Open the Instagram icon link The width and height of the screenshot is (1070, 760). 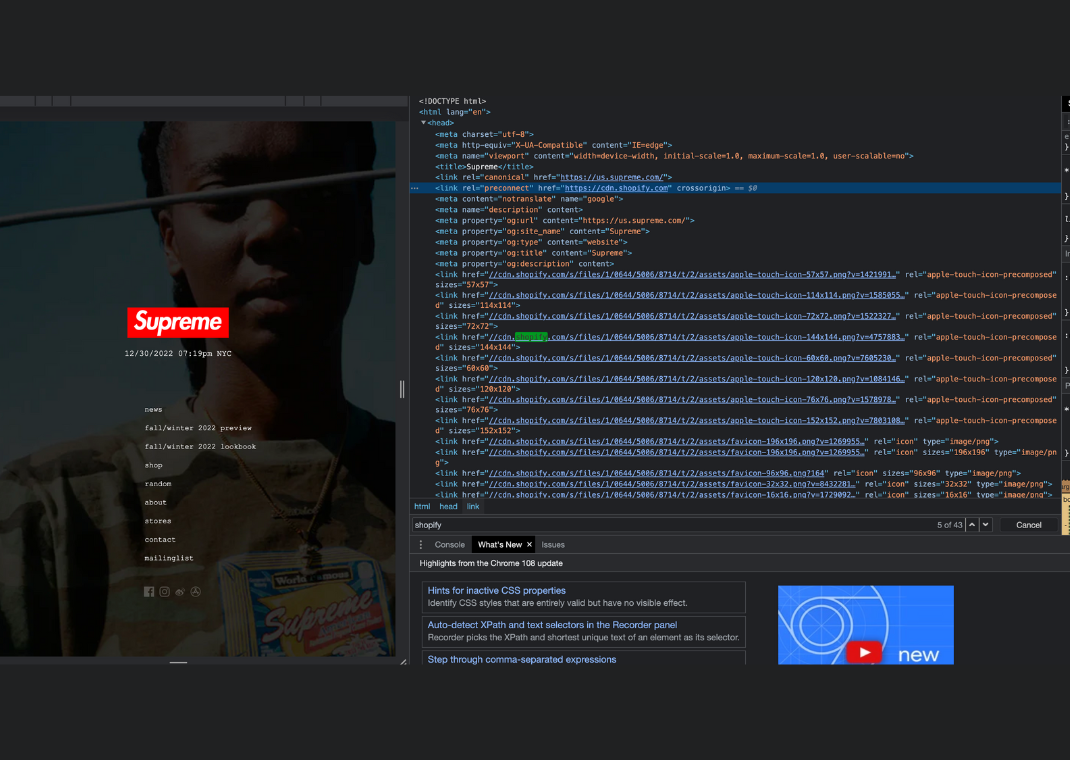pos(164,591)
